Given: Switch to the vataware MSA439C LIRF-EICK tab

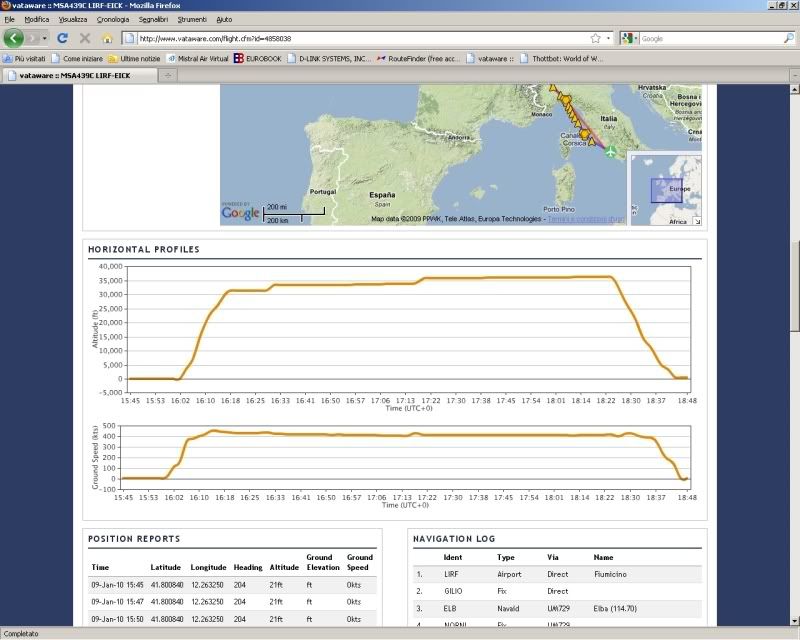Looking at the screenshot, I should 79,76.
